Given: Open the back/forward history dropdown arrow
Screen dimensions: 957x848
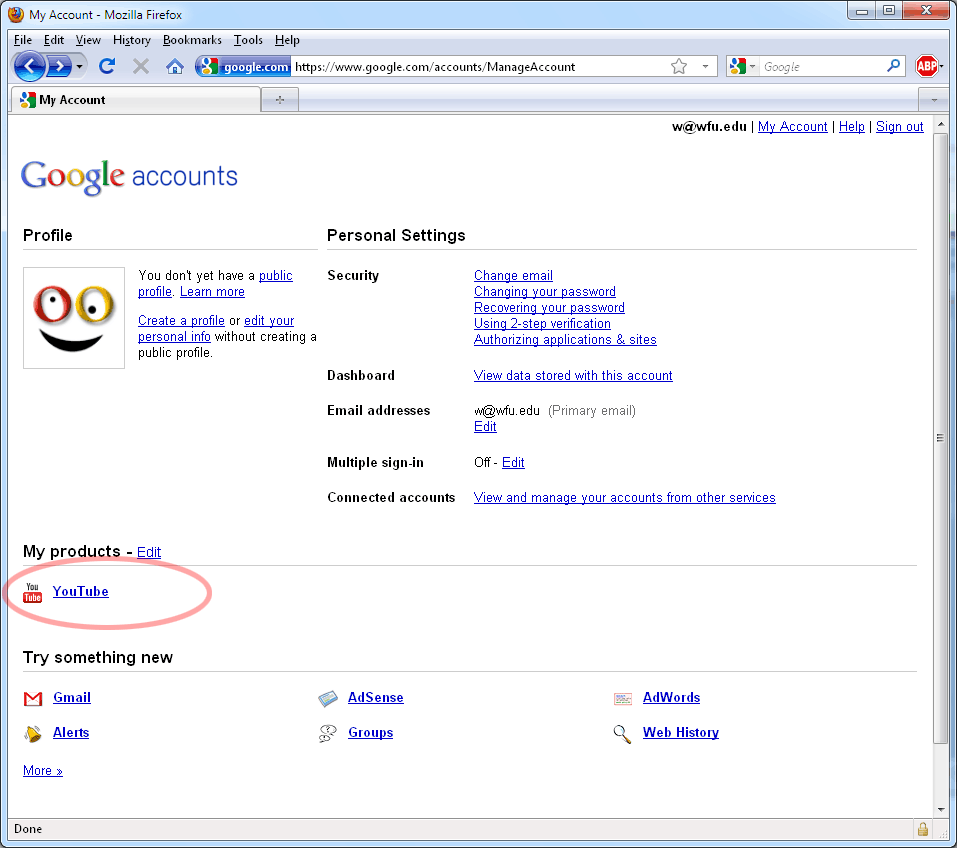Looking at the screenshot, I should 79,67.
